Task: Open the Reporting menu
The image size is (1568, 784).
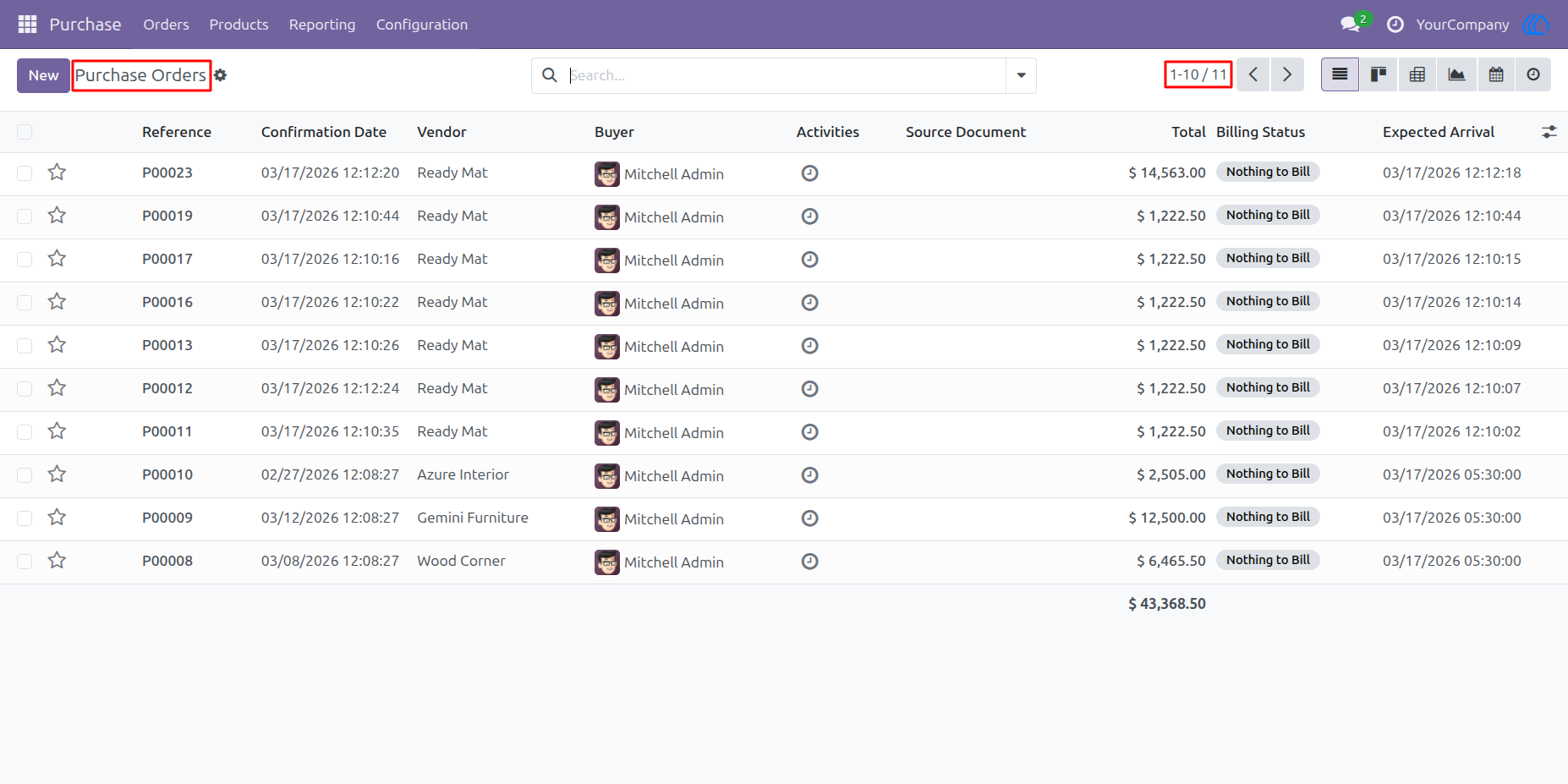Action: click(322, 25)
